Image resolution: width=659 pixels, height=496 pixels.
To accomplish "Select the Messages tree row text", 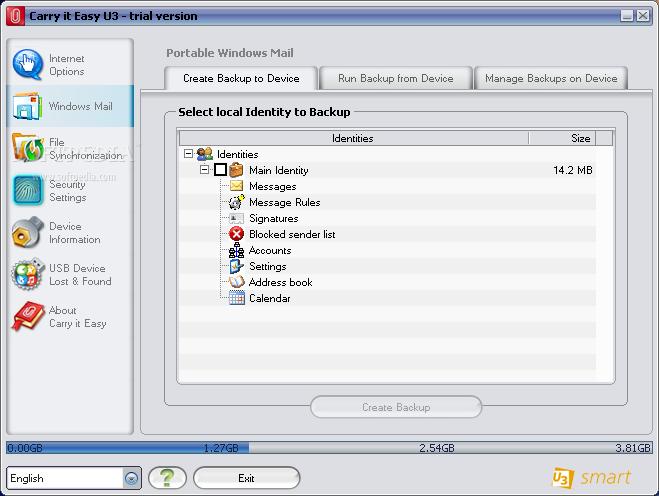I will [273, 186].
